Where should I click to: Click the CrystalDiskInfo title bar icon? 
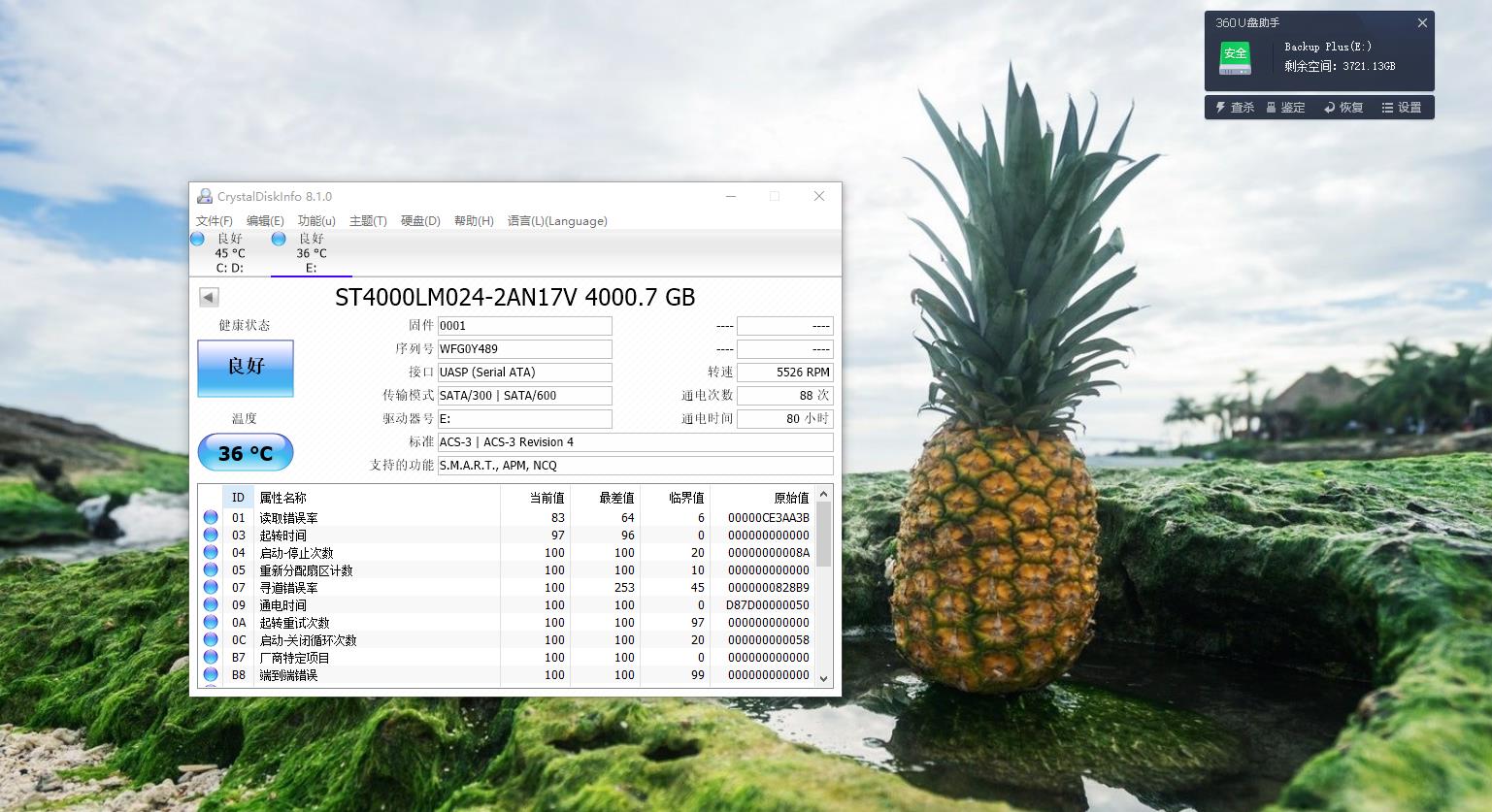(x=205, y=196)
